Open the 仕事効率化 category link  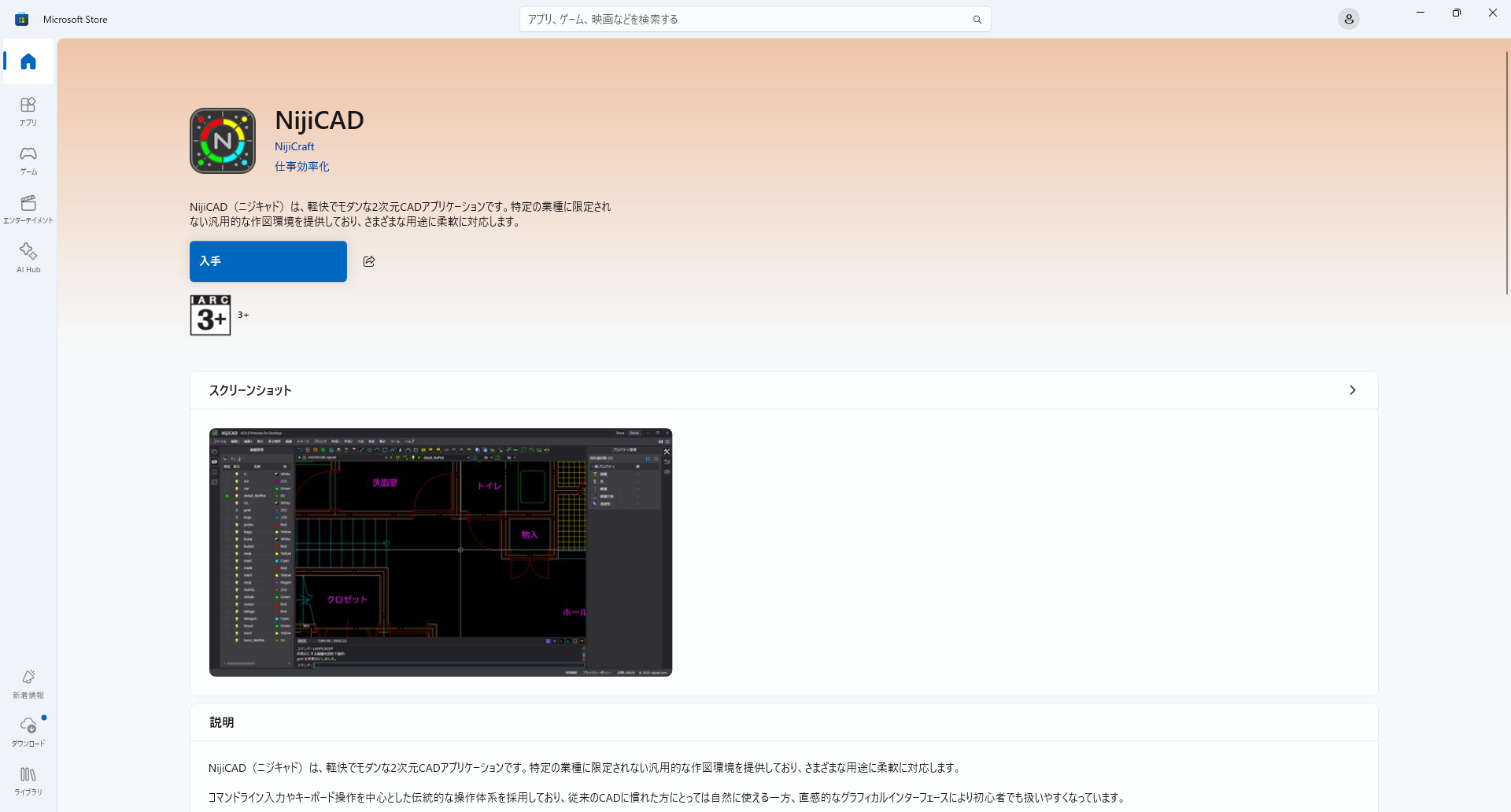click(301, 167)
